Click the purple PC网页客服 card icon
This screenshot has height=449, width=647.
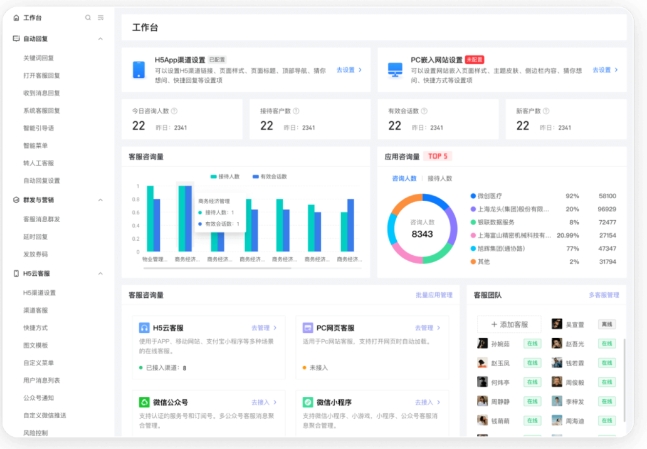[x=306, y=327]
